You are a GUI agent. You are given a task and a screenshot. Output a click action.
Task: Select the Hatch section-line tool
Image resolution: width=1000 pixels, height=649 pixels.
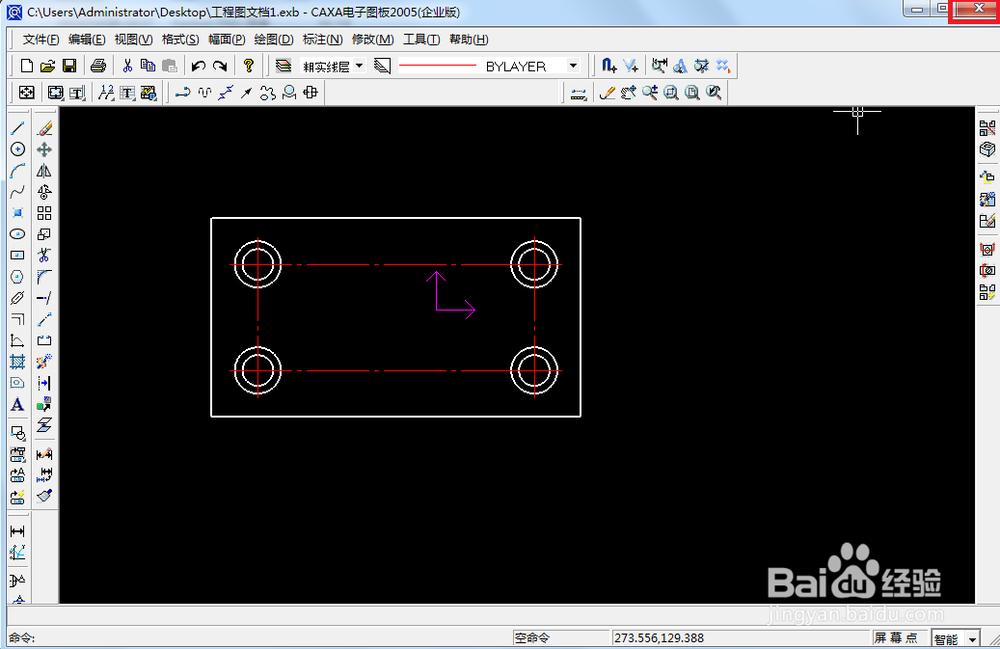[18, 361]
